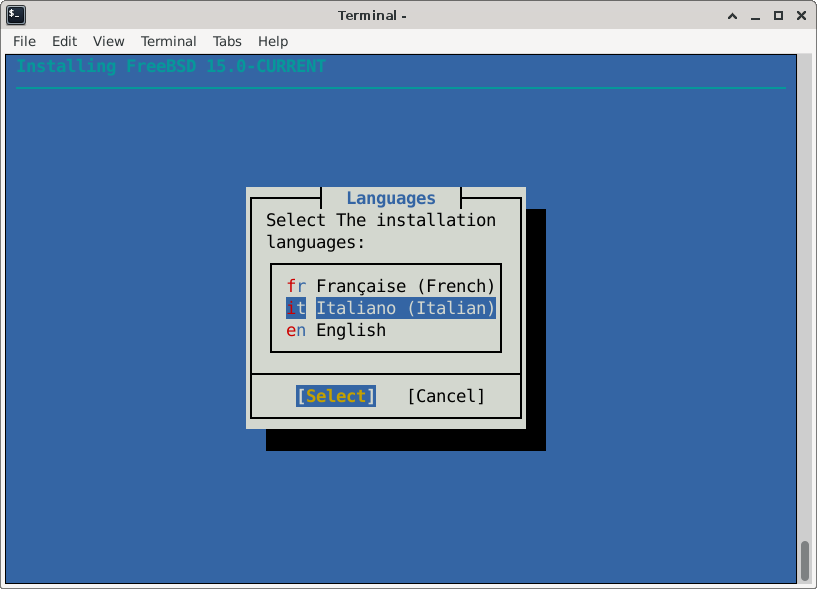Image resolution: width=817 pixels, height=589 pixels.
Task: Click the terminal icon in the title bar
Action: [x=16, y=15]
